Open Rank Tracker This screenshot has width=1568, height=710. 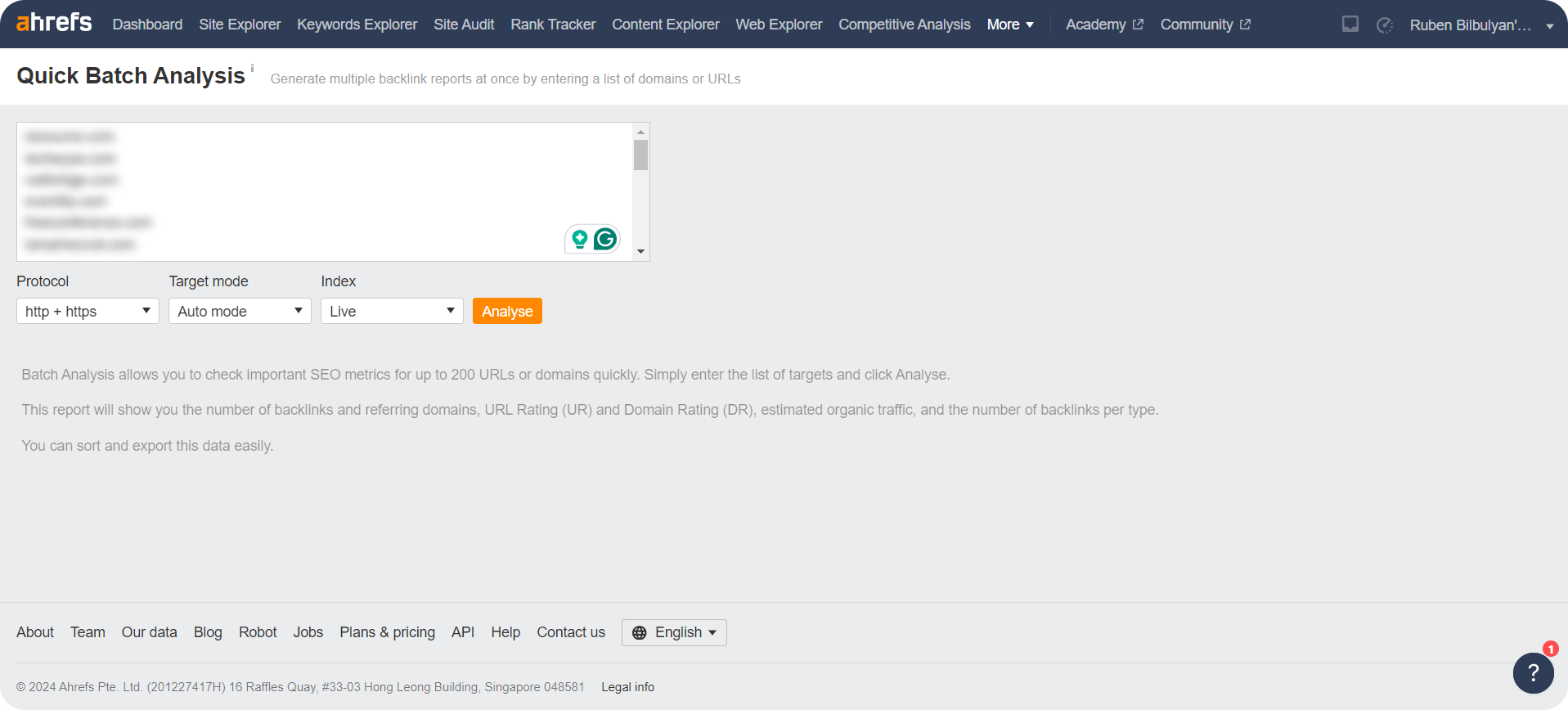[x=553, y=25]
